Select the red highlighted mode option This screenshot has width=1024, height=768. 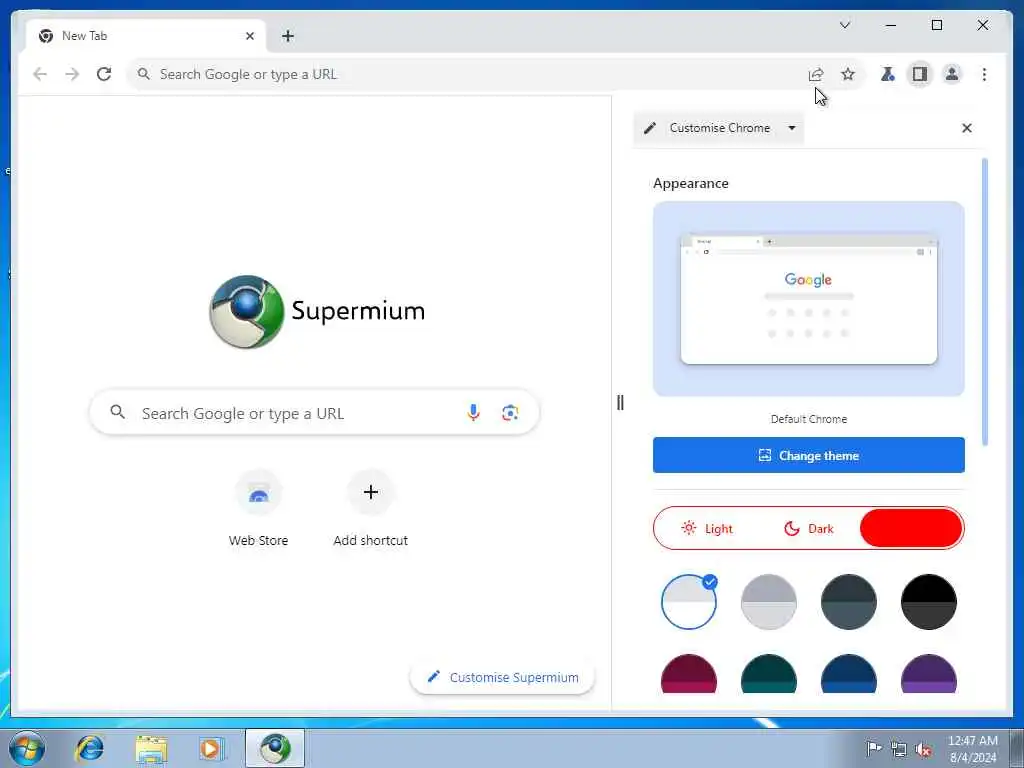[x=911, y=528]
